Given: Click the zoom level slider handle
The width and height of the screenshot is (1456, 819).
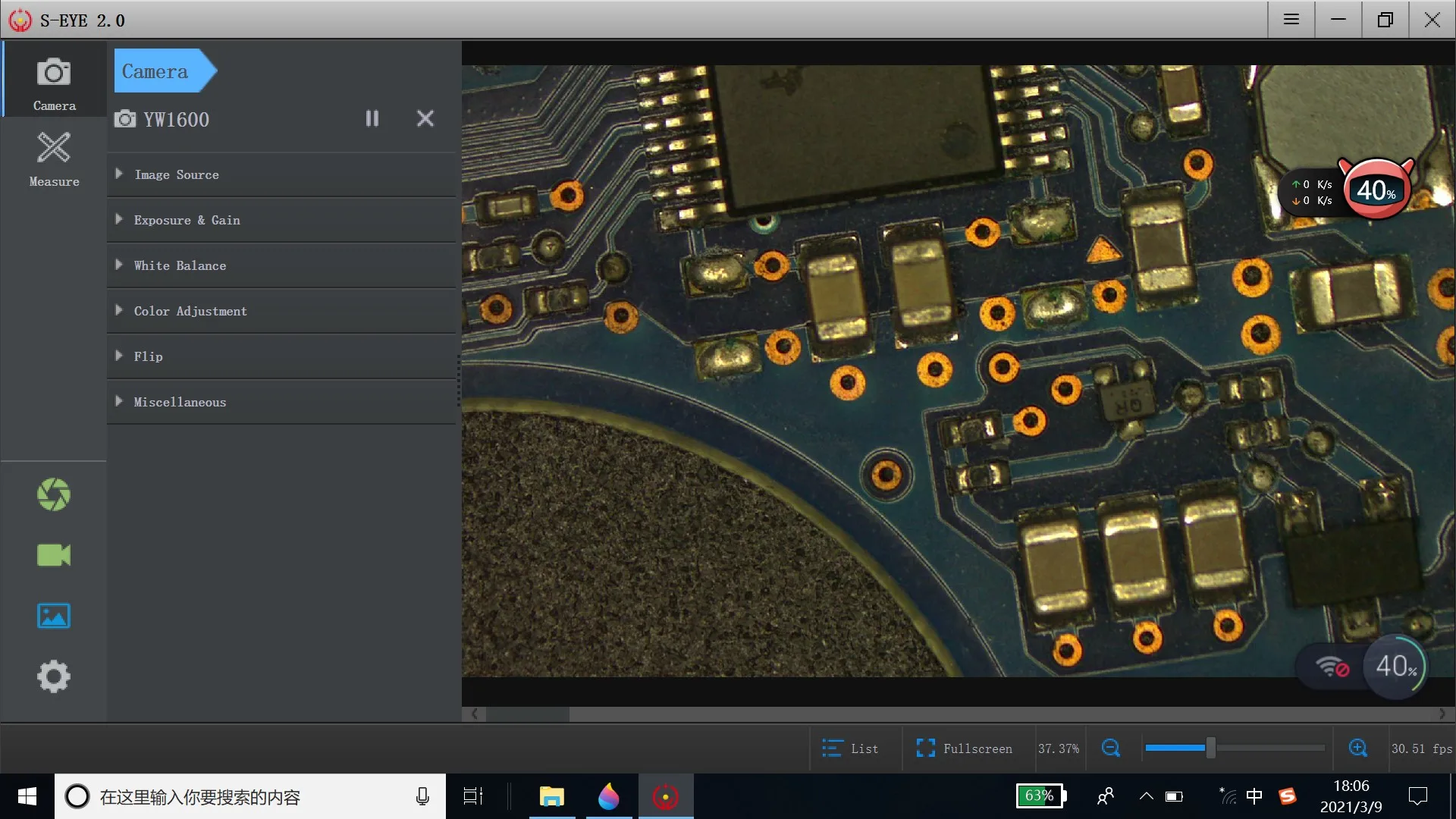Looking at the screenshot, I should (1211, 748).
